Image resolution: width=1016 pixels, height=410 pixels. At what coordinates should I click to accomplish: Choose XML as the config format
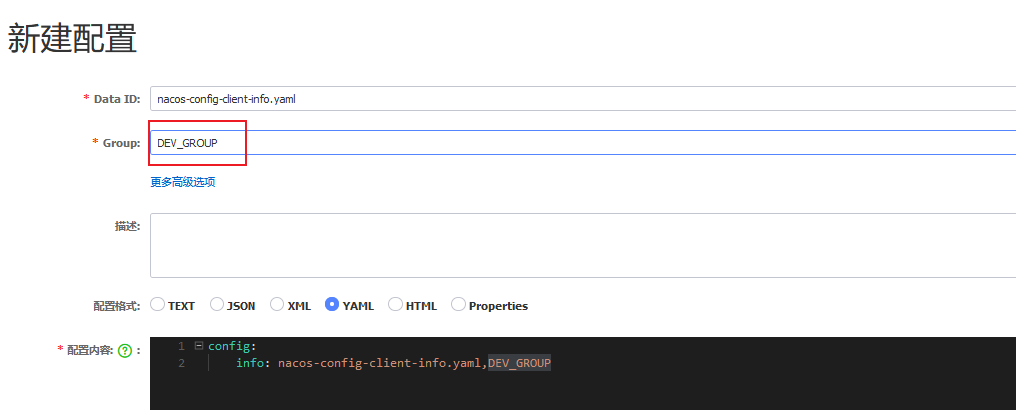point(277,305)
